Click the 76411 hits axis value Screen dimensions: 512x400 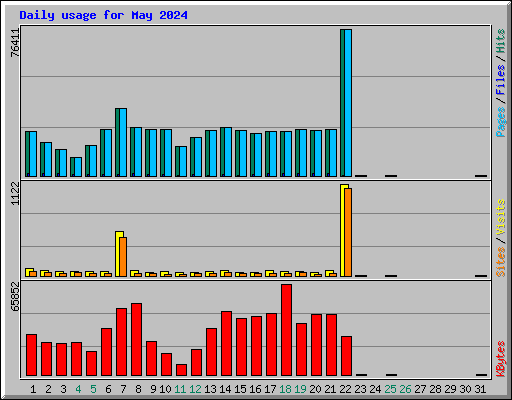click(15, 43)
